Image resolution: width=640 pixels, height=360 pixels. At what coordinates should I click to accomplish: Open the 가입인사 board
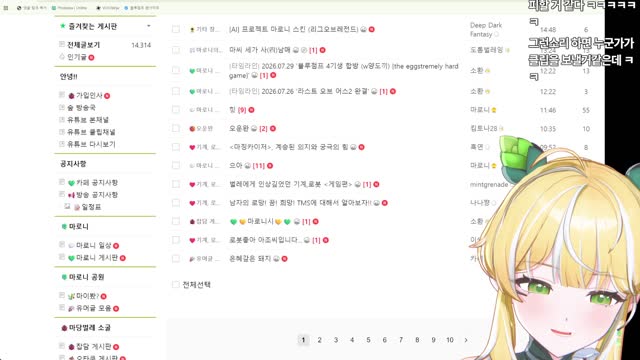(x=89, y=96)
